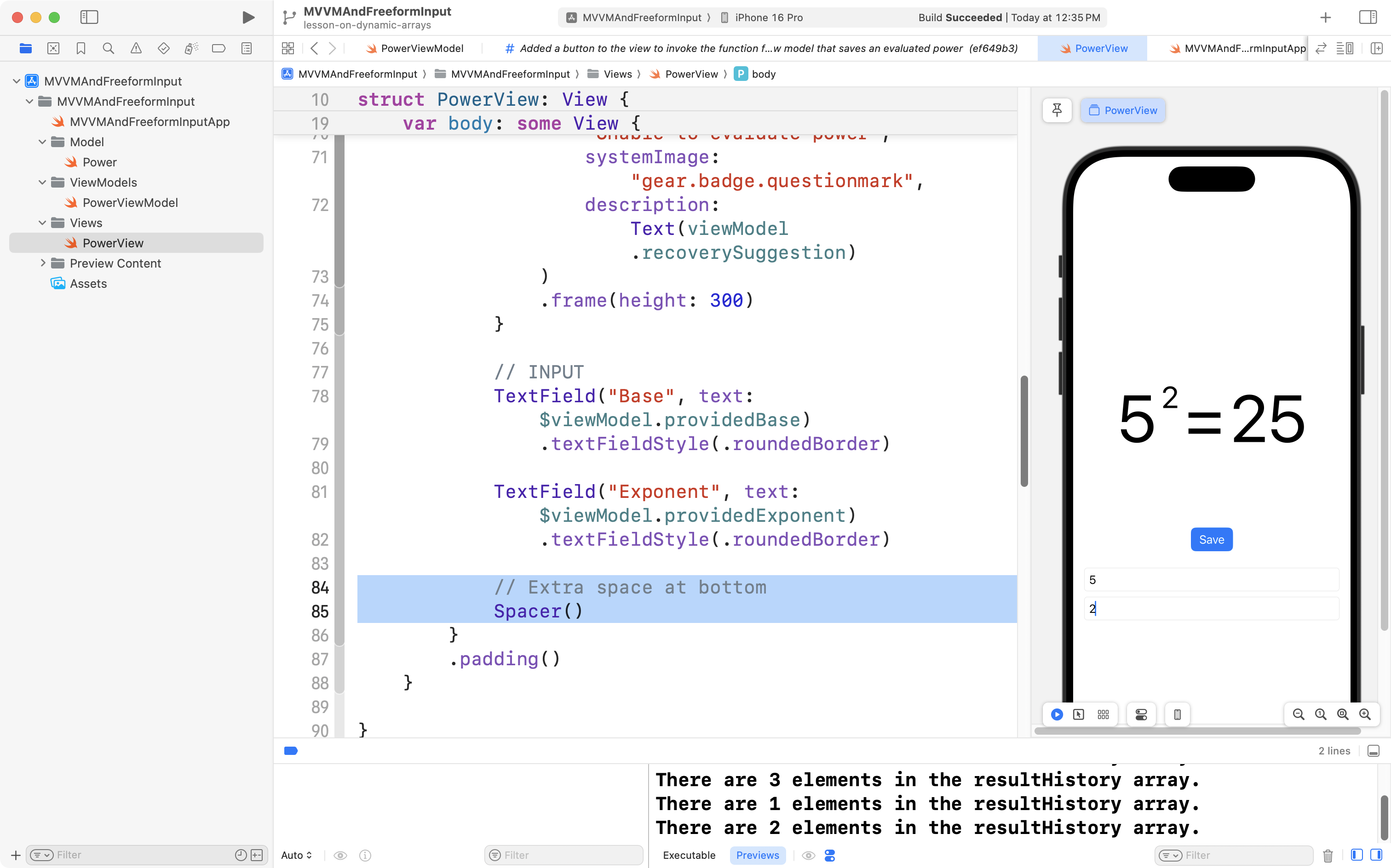The height and width of the screenshot is (868, 1391).
Task: Toggle the right inspector panel
Action: [x=1368, y=17]
